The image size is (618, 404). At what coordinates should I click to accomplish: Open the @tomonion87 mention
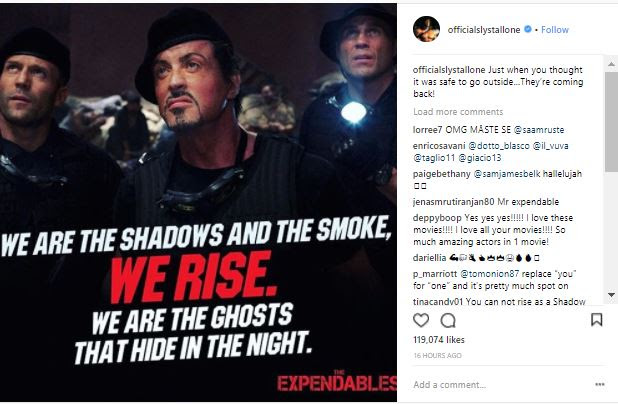pyautogui.click(x=490, y=274)
